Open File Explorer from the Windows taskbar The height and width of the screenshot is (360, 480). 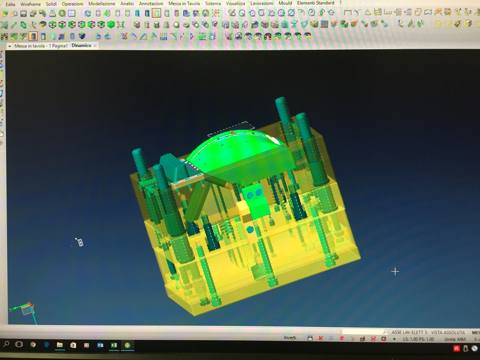pyautogui.click(x=60, y=345)
